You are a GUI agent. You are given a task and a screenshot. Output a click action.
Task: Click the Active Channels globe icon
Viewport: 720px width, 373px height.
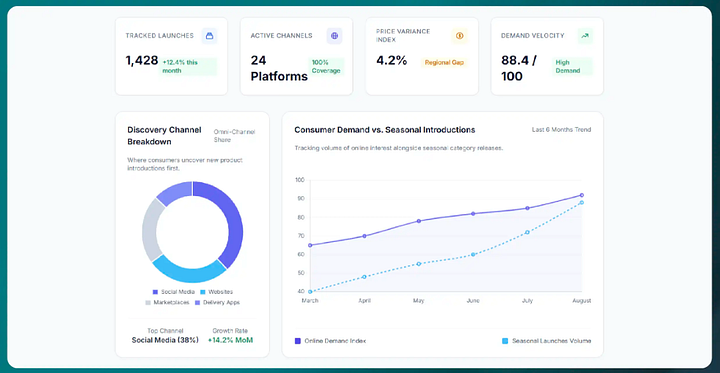coord(334,36)
